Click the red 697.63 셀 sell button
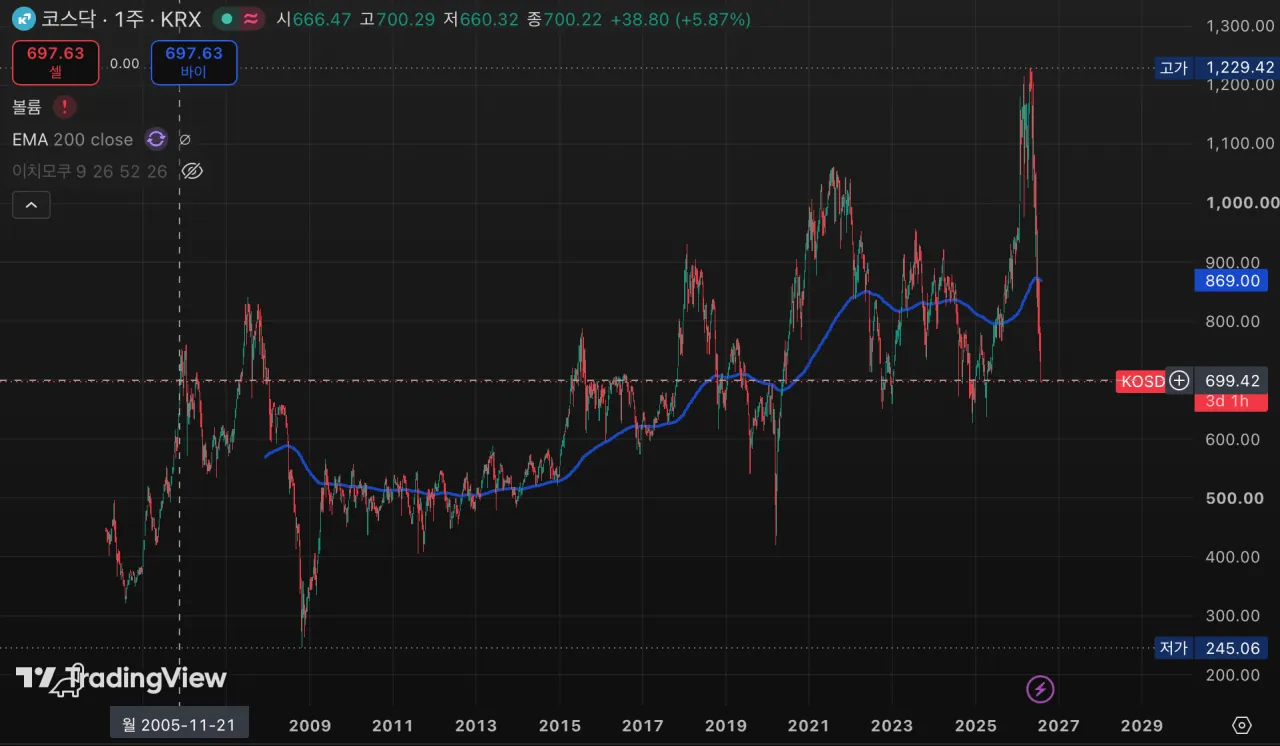This screenshot has width=1280, height=746. [56, 62]
